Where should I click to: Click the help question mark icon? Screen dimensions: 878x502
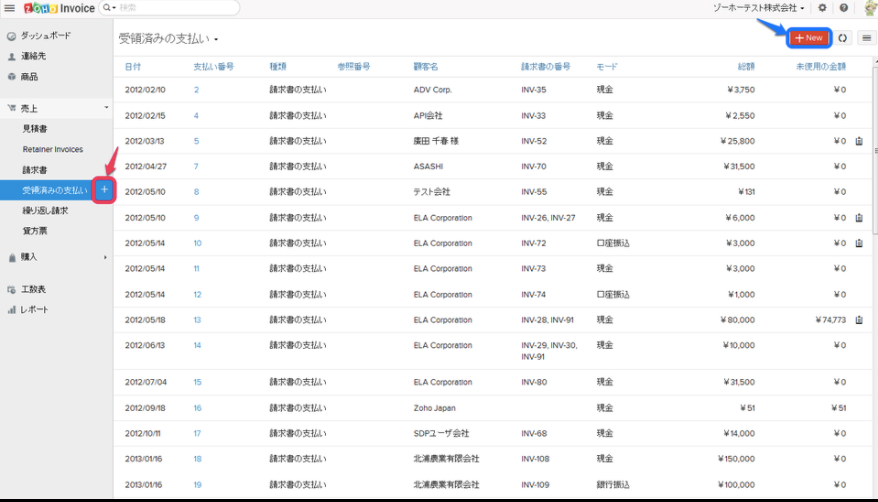point(844,8)
